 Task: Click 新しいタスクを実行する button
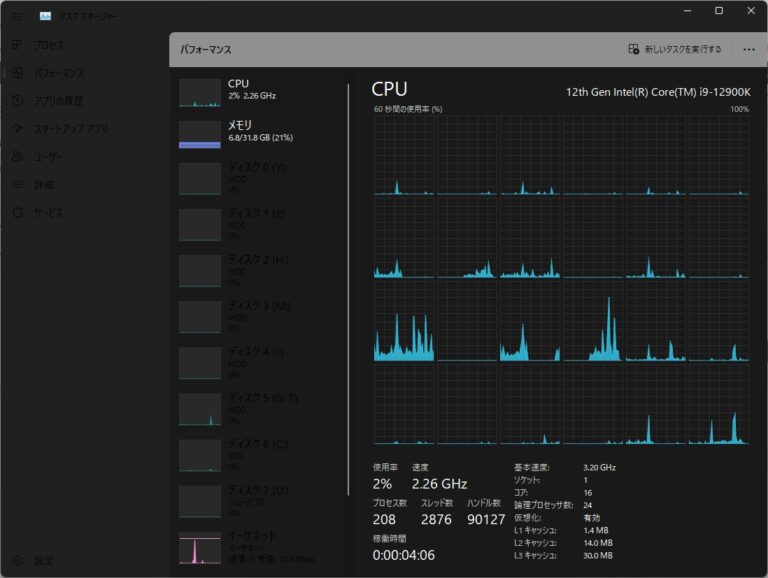(674, 49)
